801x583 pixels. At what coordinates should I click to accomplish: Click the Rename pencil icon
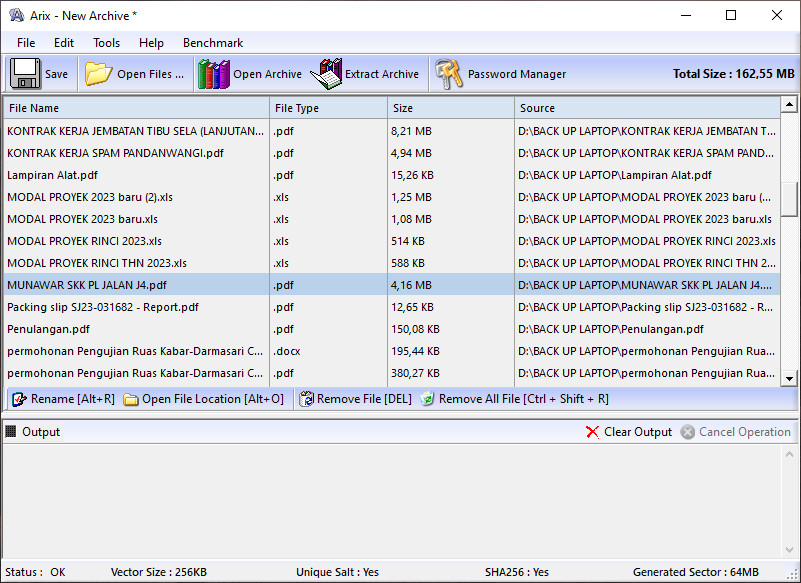point(19,399)
